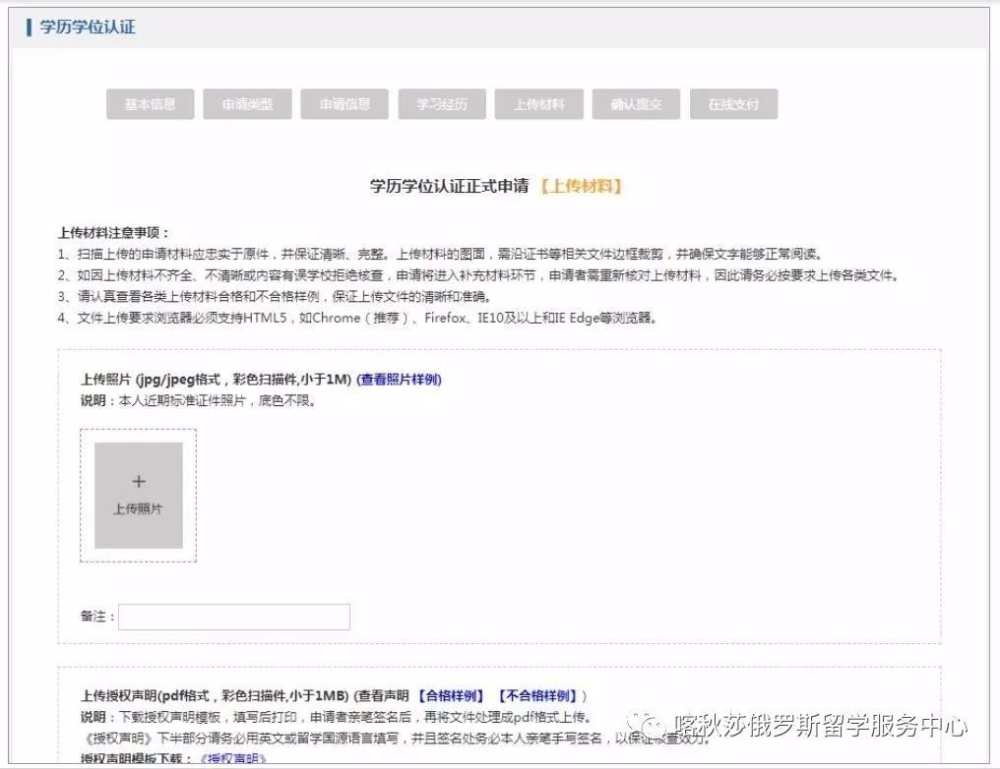Click the orange 【上传材料】 title label
Viewport: 1000px width, 769px height.
[581, 186]
